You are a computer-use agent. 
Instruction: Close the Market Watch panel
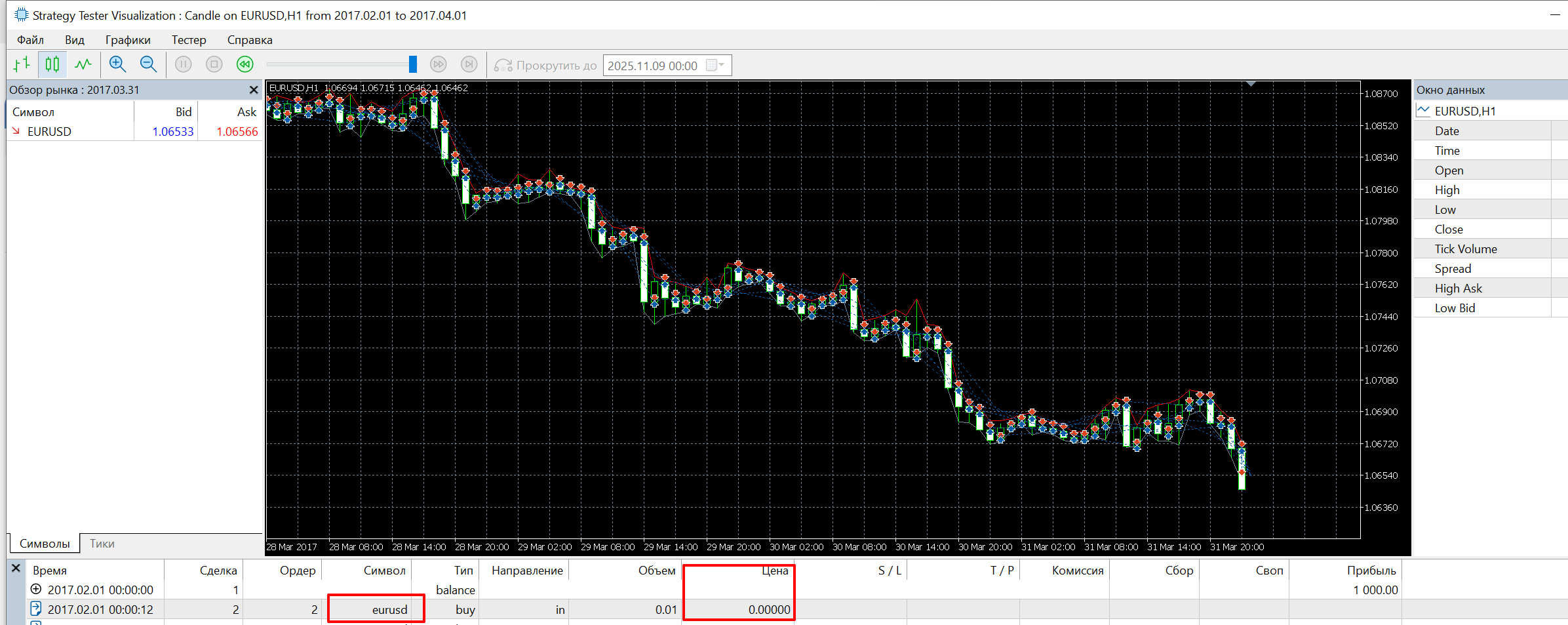254,90
